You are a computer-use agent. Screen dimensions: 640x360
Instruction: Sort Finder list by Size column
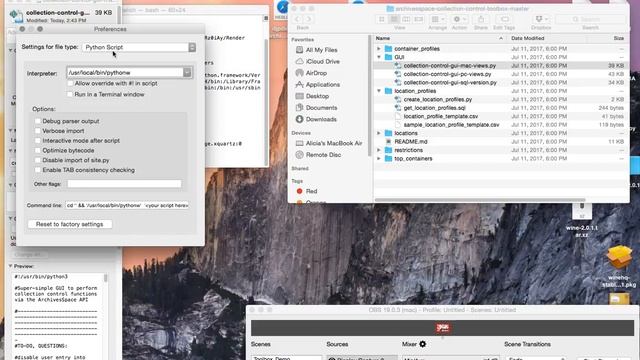607,38
